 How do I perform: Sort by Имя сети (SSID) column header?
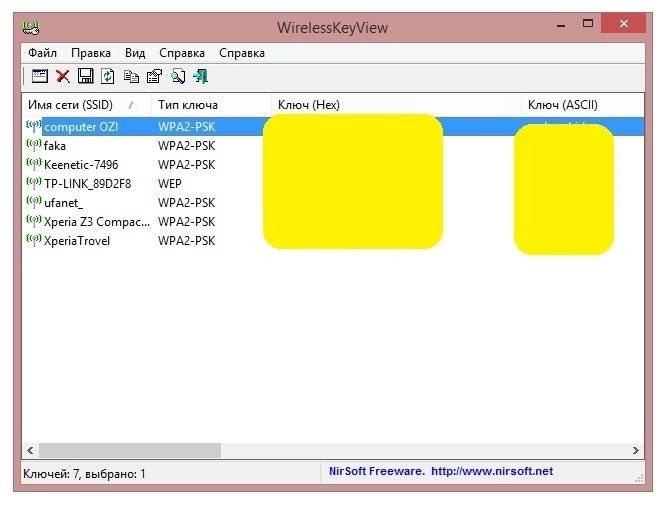point(86,105)
